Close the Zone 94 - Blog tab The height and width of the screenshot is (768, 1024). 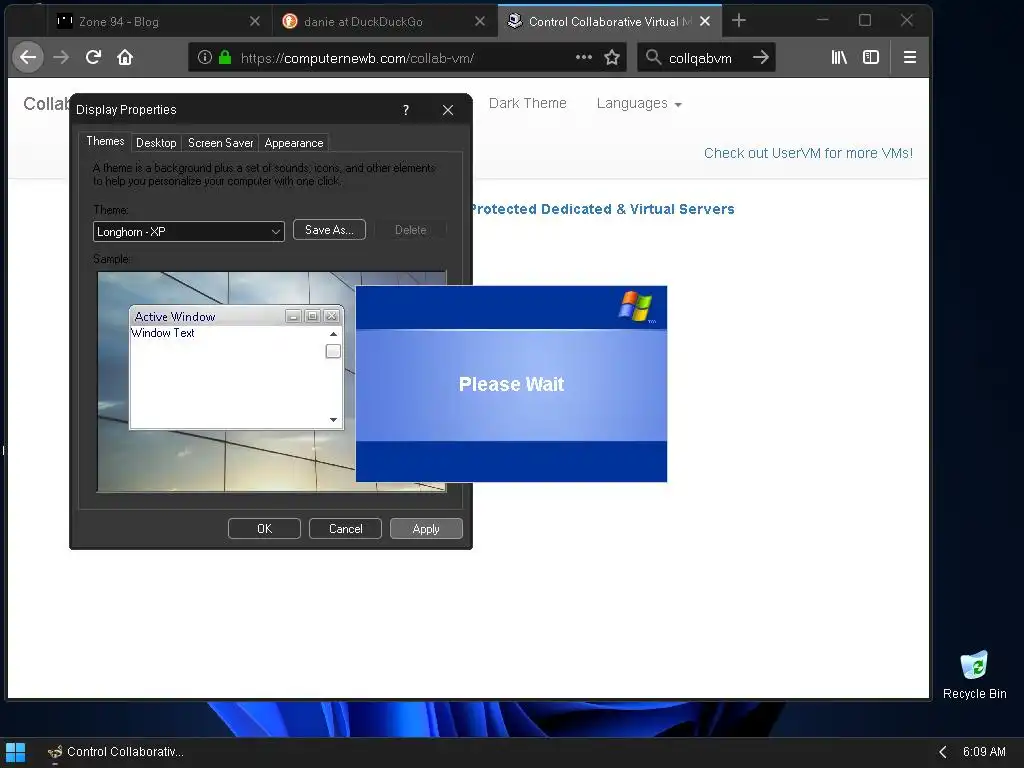click(x=255, y=22)
